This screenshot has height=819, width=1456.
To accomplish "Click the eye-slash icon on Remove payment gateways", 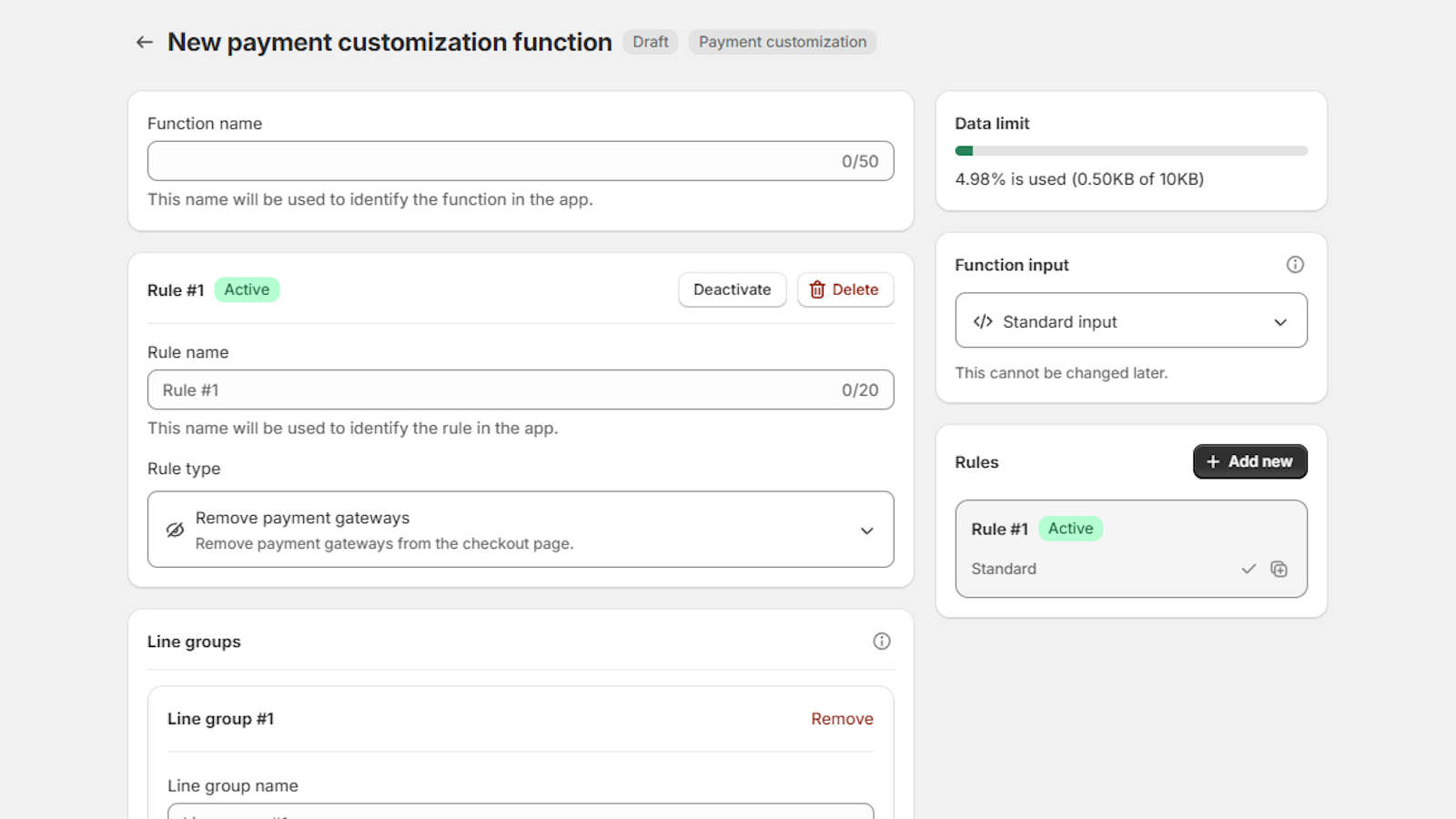I will coord(173,530).
